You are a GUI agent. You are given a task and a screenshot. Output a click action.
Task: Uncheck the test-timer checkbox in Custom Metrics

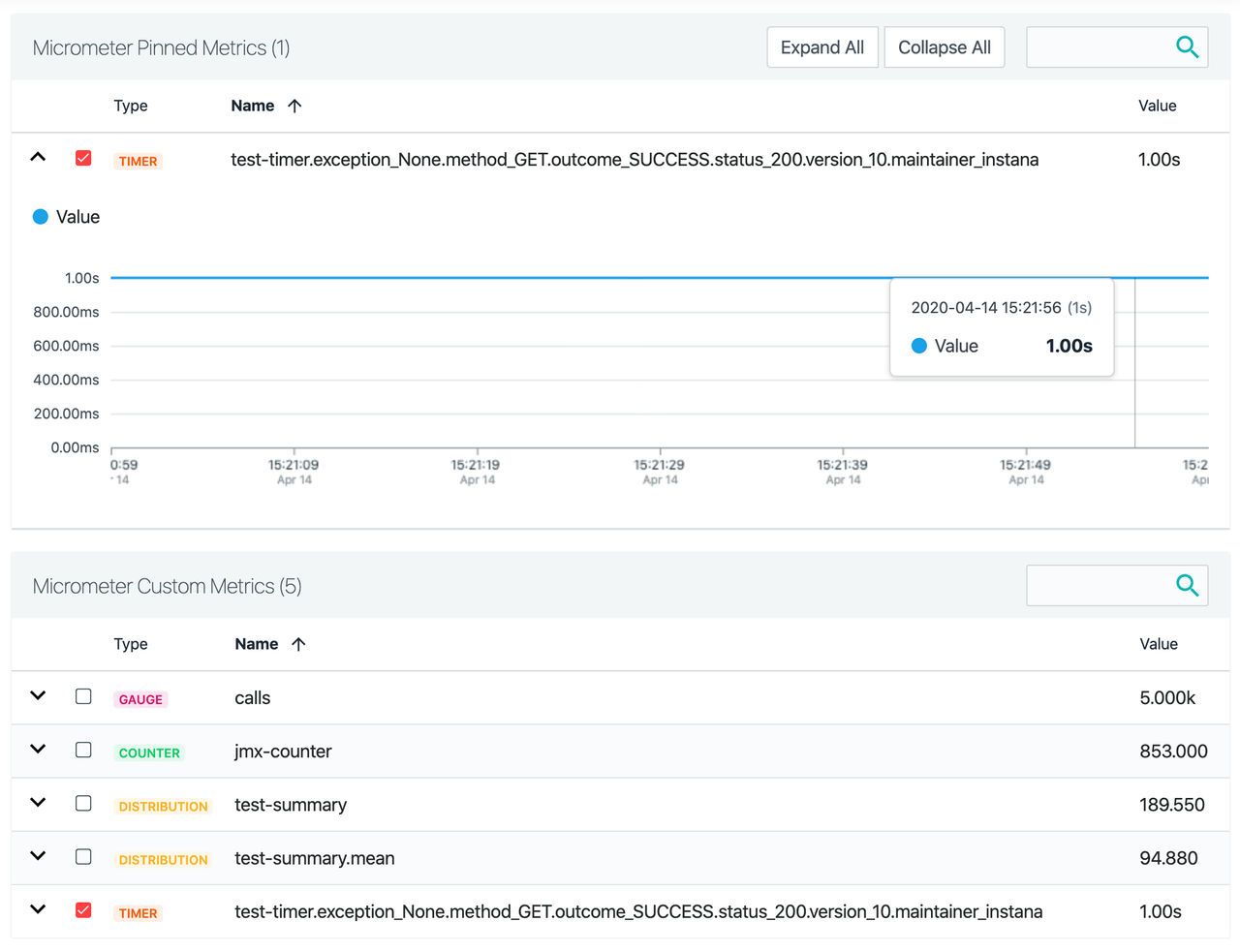point(83,910)
